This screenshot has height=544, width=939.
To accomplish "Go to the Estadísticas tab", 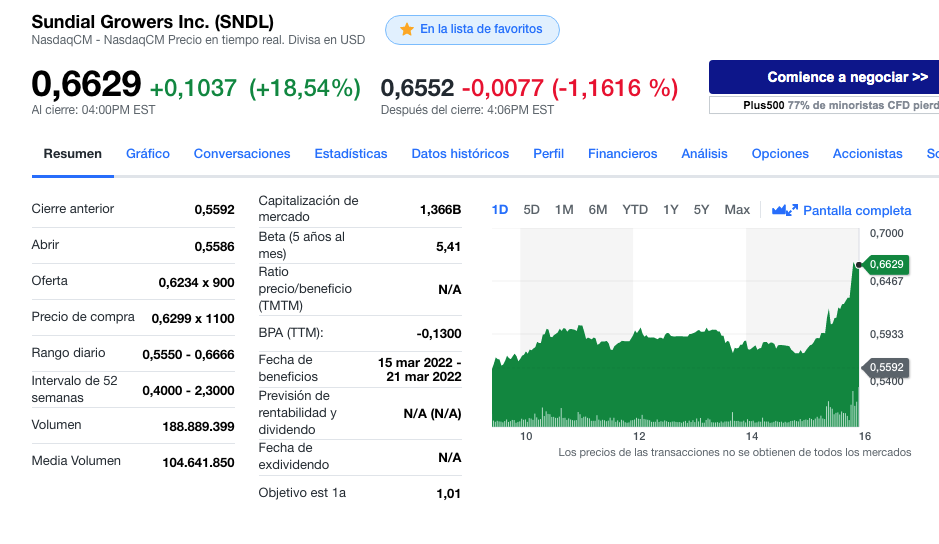I will tap(351, 154).
